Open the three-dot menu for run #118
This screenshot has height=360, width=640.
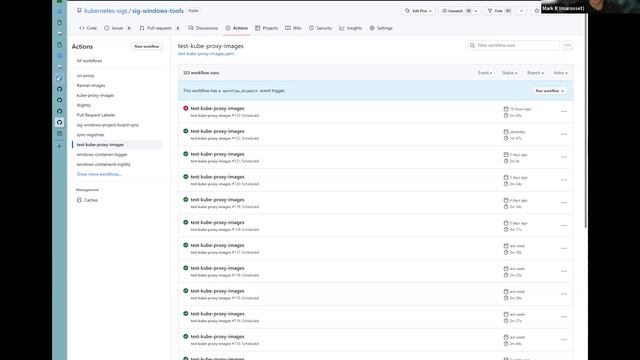pos(564,226)
